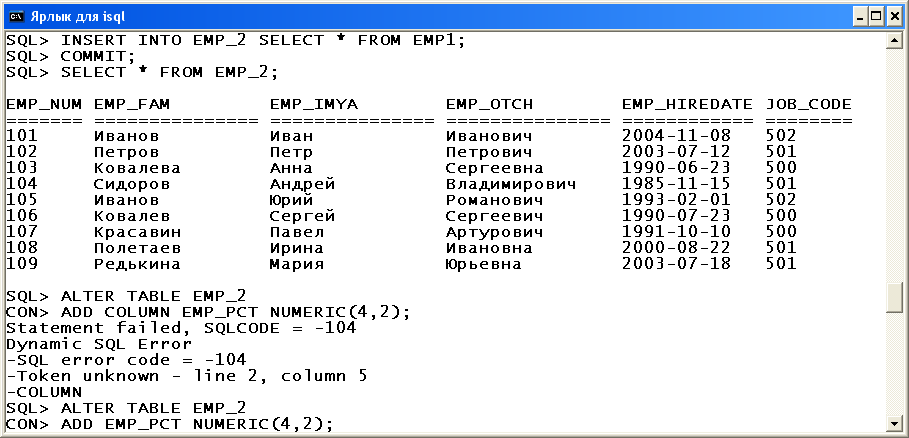Click the 'Dynamic SQL Error' line
Image resolution: width=909 pixels, height=438 pixels.
tap(99, 345)
